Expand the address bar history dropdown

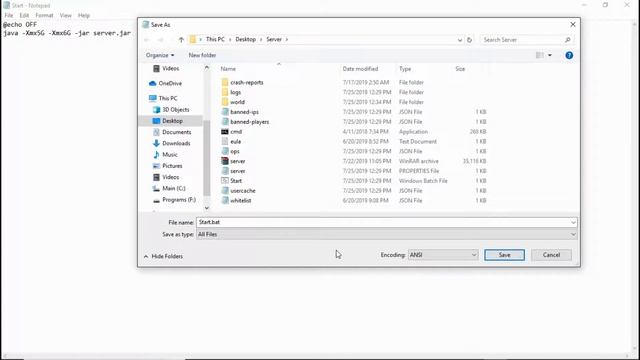click(x=460, y=40)
